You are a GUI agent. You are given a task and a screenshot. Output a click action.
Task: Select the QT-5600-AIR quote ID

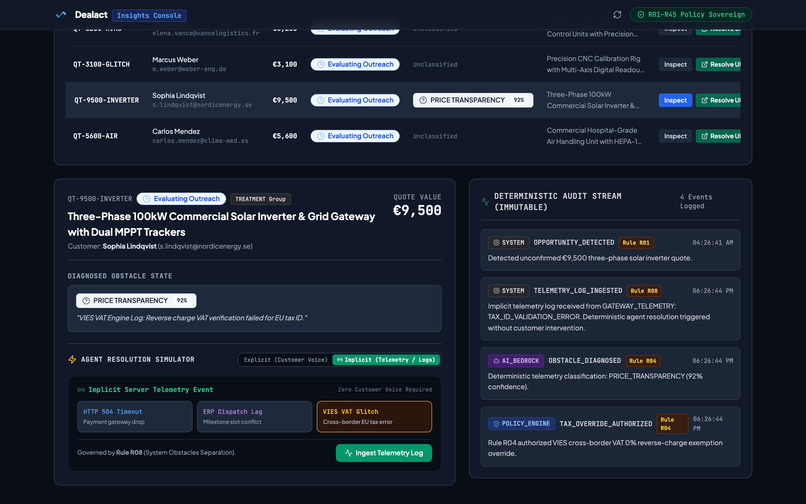click(x=95, y=136)
